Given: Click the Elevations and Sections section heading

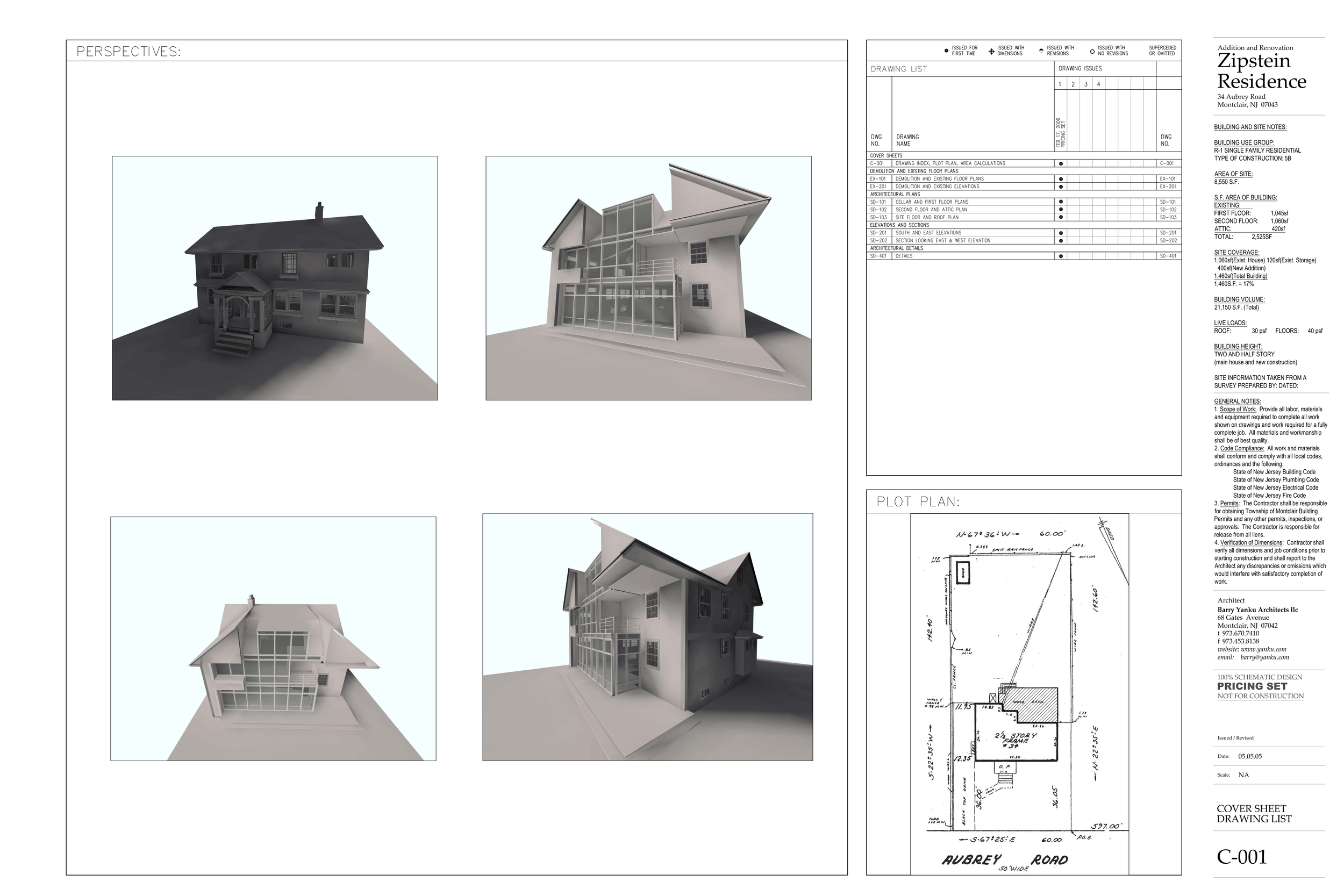Looking at the screenshot, I should (x=899, y=225).
